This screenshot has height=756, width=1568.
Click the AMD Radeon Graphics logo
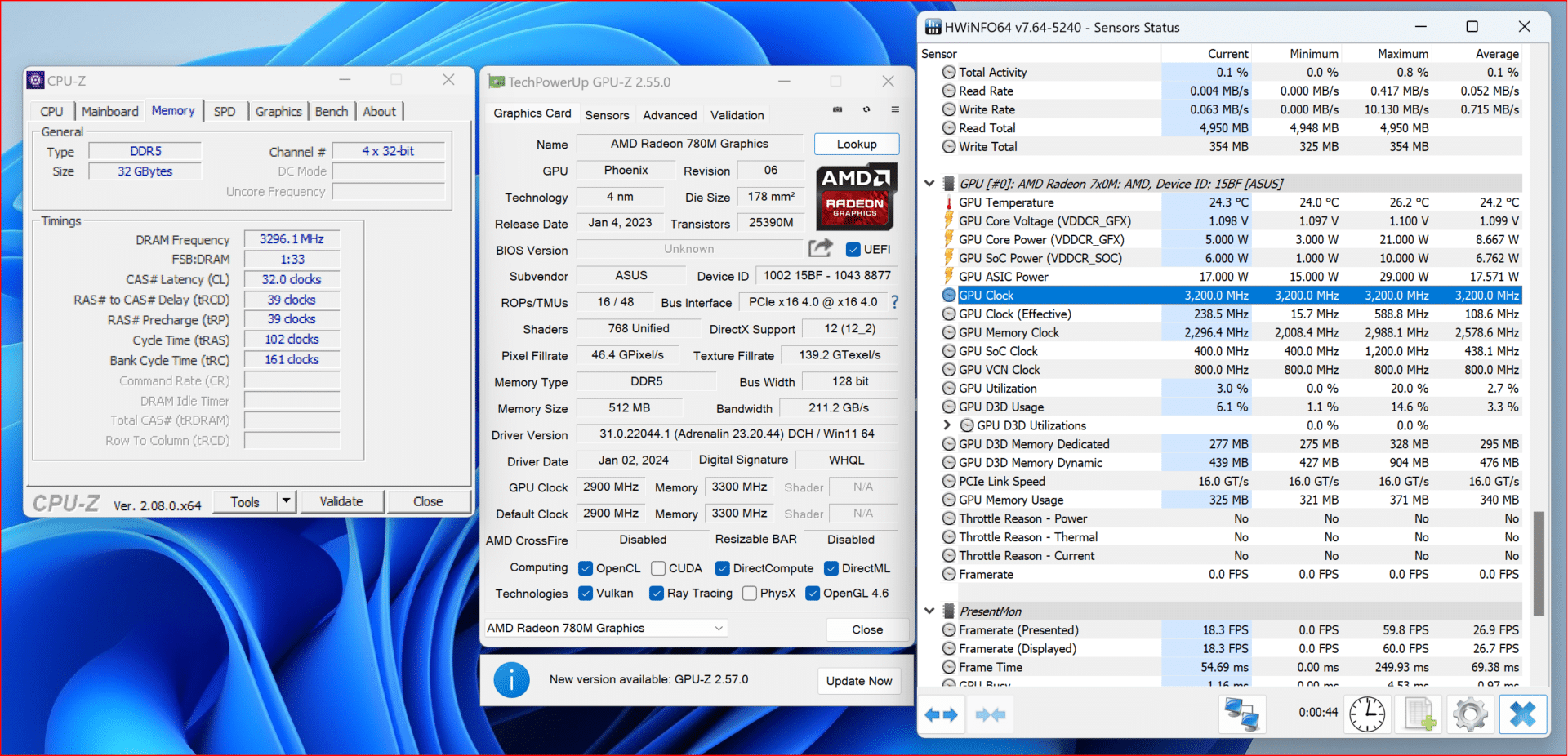coord(856,196)
